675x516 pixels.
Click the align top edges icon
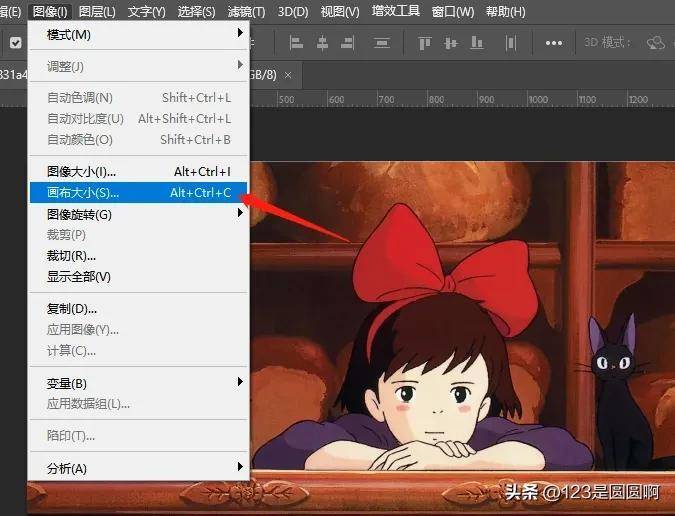coord(424,43)
